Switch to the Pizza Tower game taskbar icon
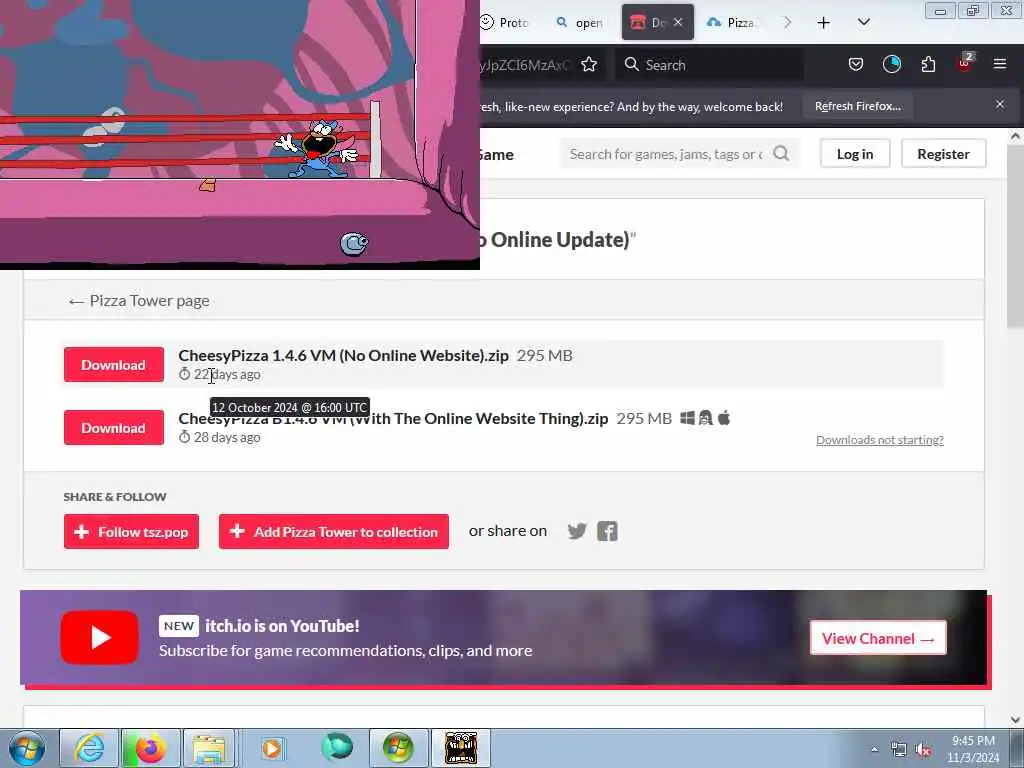 [461, 748]
